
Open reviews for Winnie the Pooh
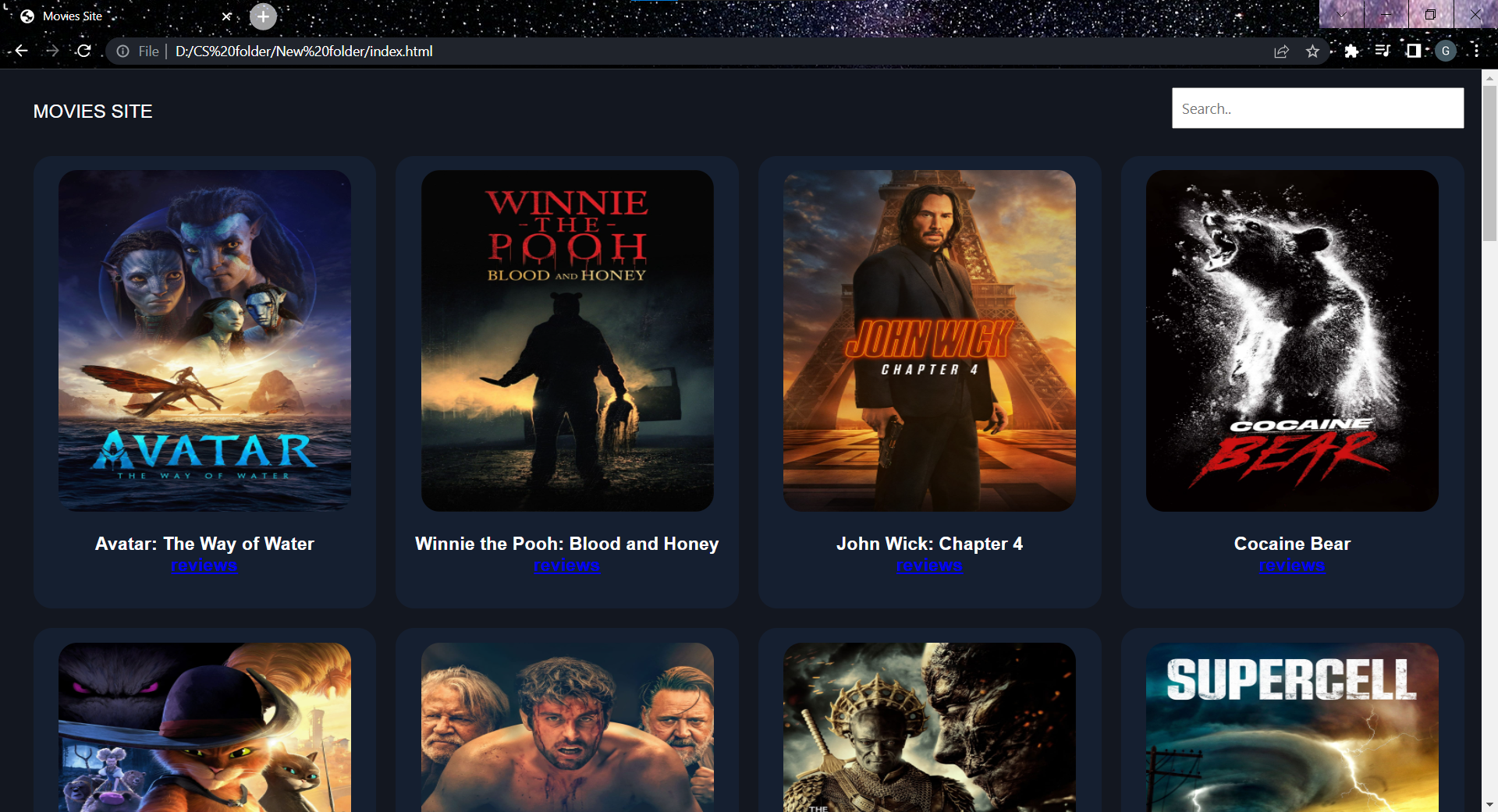566,565
